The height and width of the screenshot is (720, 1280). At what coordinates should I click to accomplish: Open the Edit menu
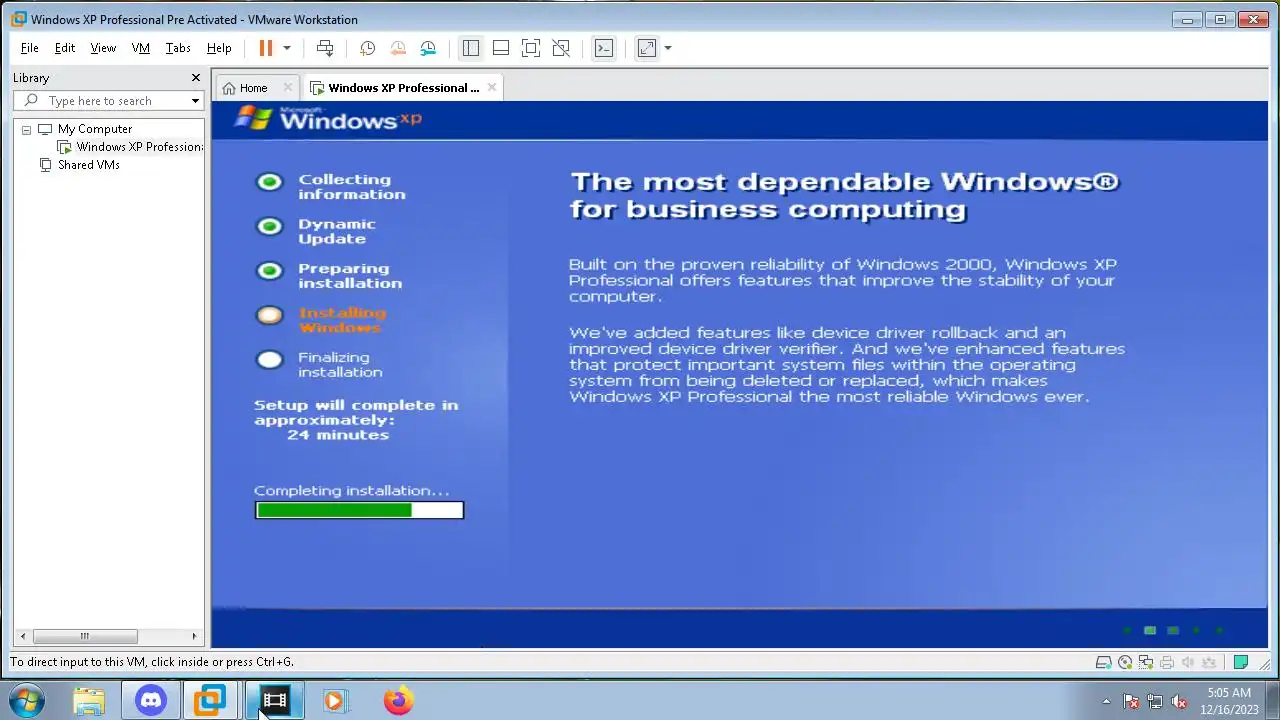coord(65,48)
